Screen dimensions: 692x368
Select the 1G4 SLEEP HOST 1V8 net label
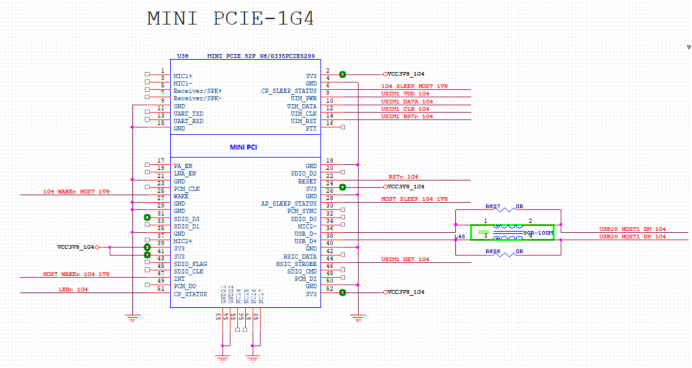[414, 86]
